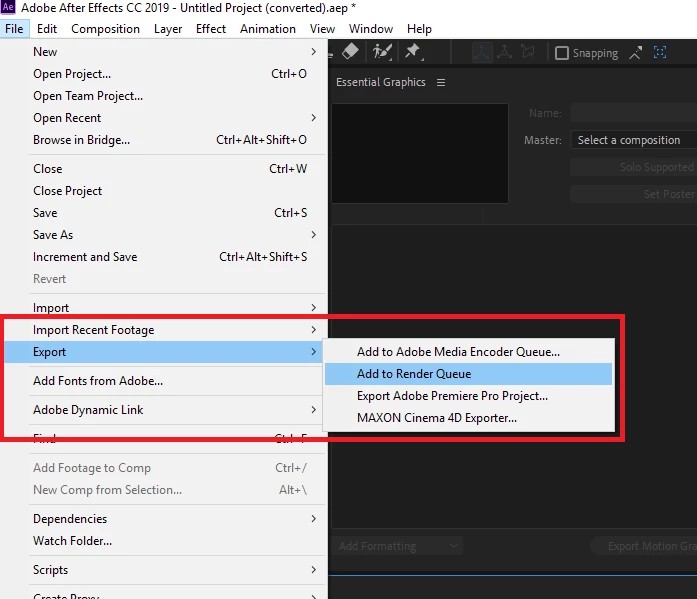
Task: Expand the Adobe Dynamic Link submenu
Action: click(x=313, y=410)
